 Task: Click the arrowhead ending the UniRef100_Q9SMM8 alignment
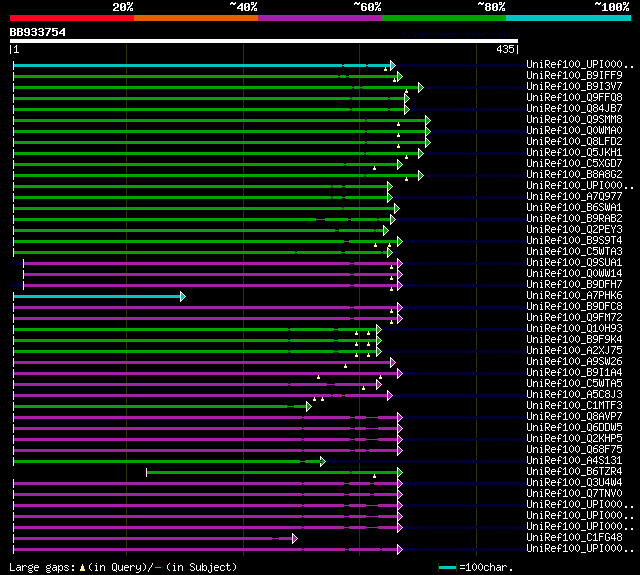[x=427, y=120]
